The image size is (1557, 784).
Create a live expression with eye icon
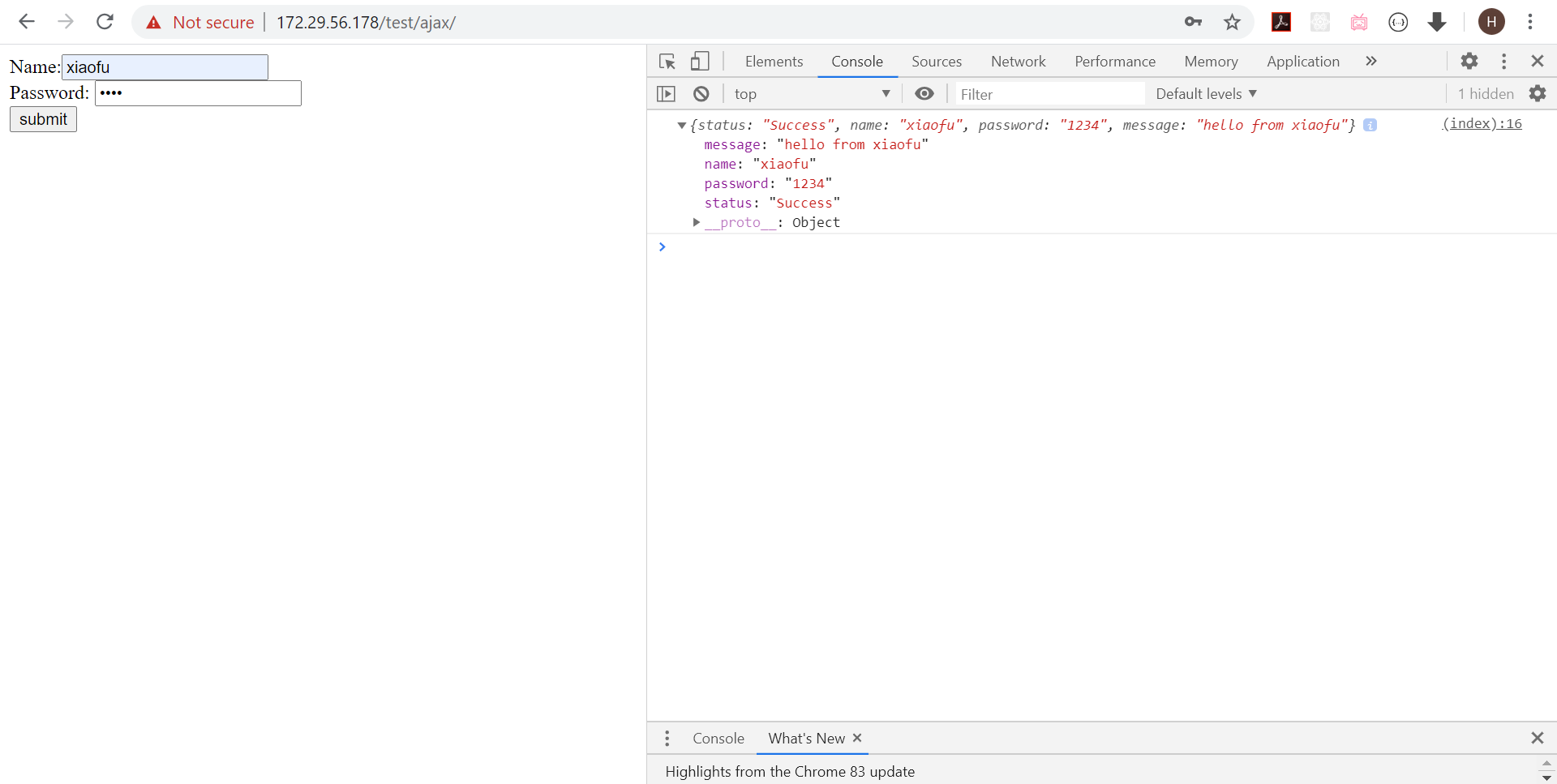click(924, 94)
